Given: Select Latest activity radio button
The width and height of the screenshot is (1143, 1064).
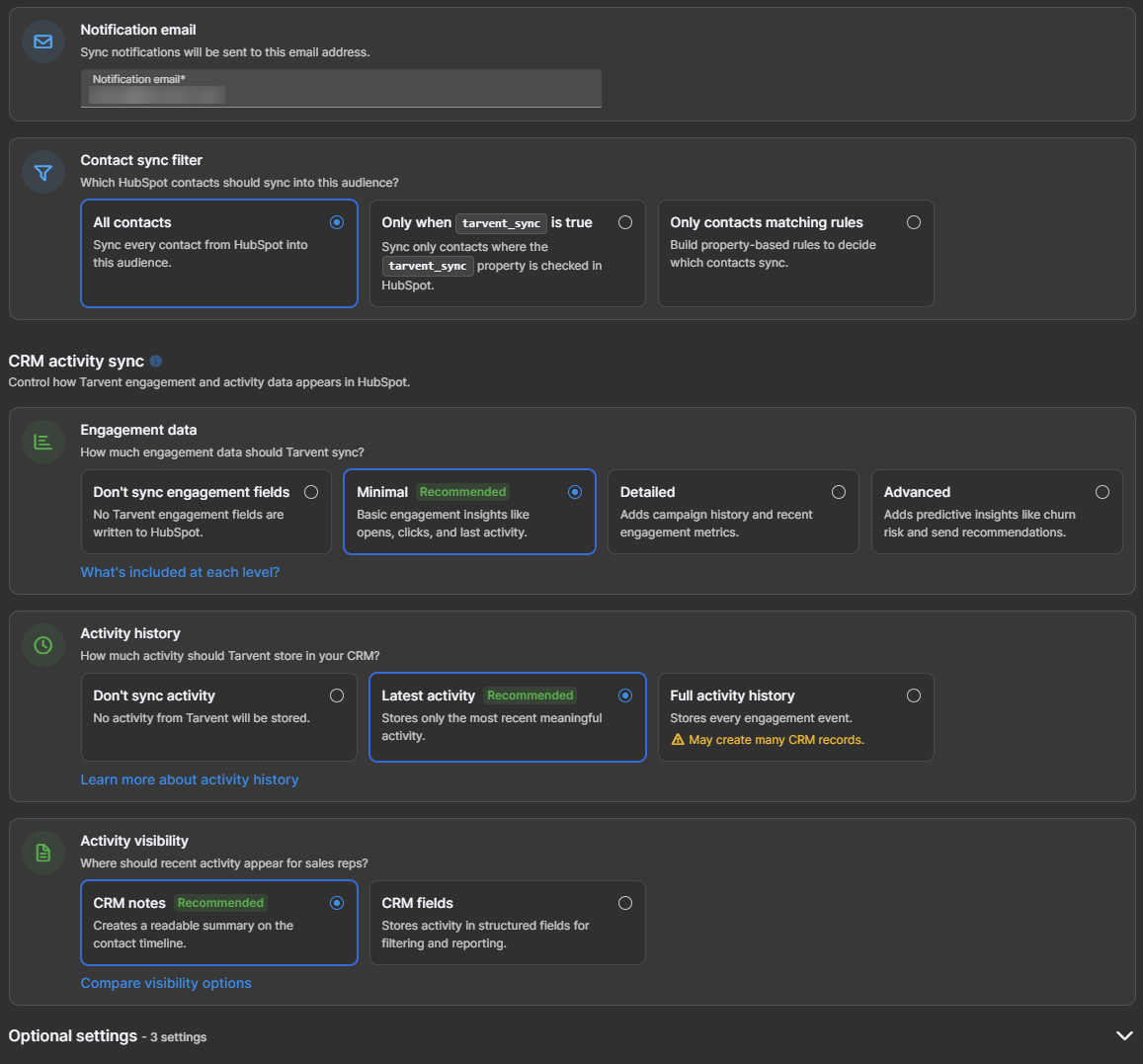Looking at the screenshot, I should coord(625,696).
